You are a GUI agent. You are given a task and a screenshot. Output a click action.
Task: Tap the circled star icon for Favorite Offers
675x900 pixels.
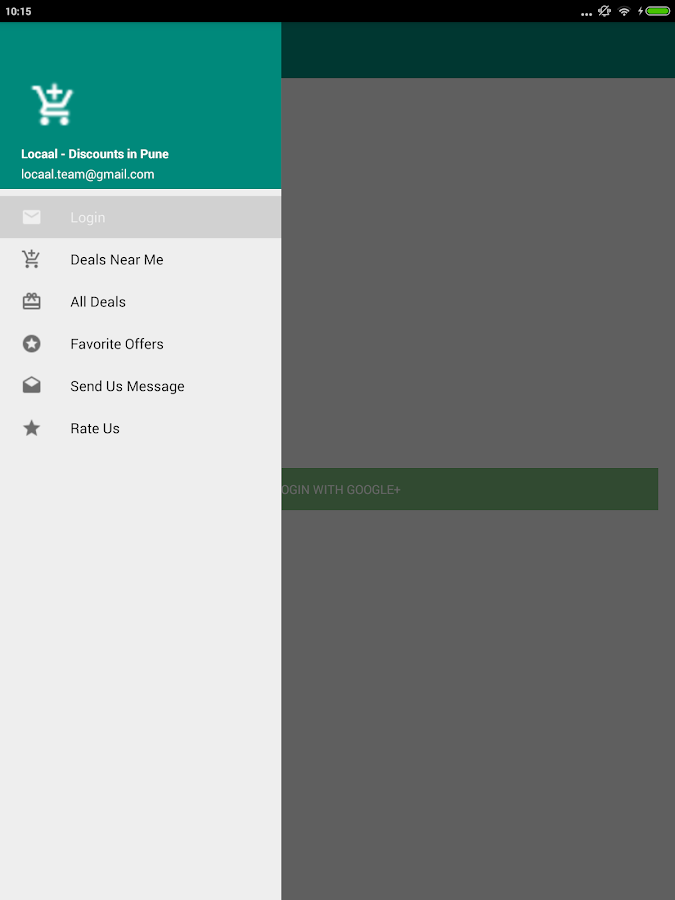[x=32, y=344]
